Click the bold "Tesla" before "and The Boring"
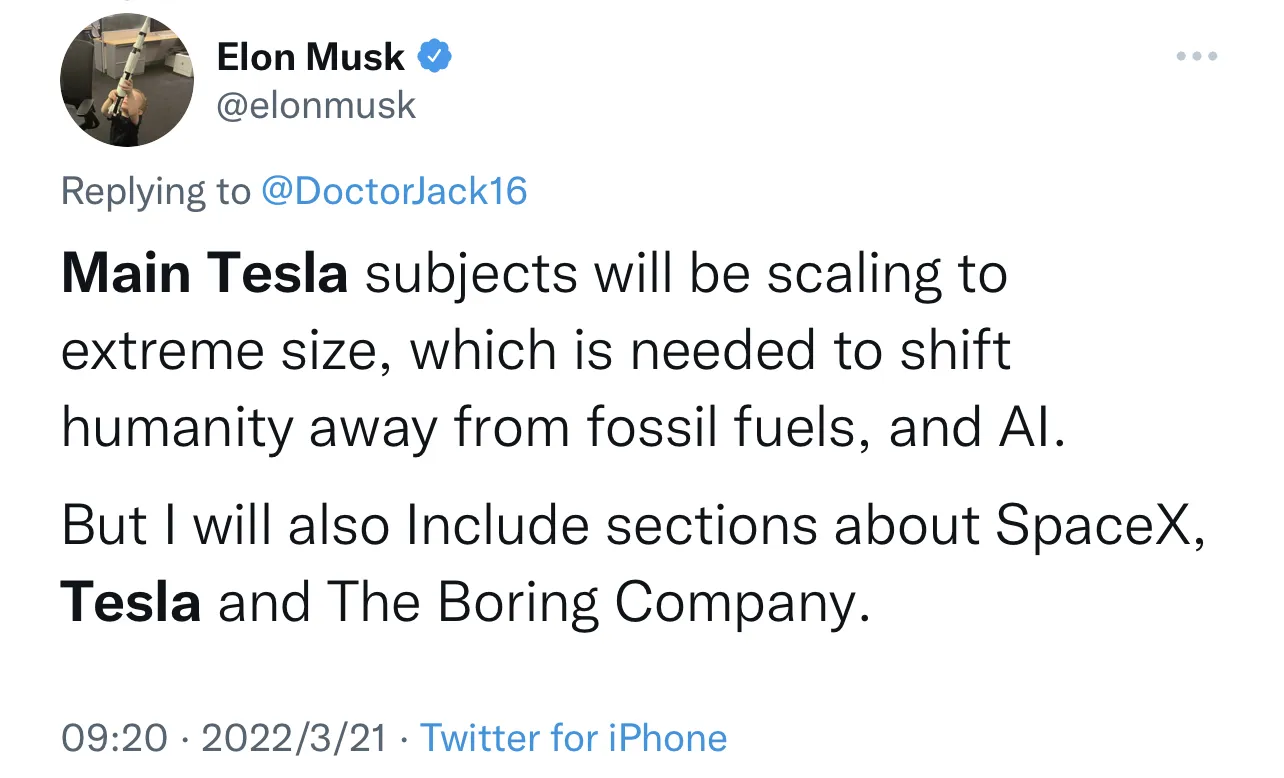 click(x=131, y=602)
